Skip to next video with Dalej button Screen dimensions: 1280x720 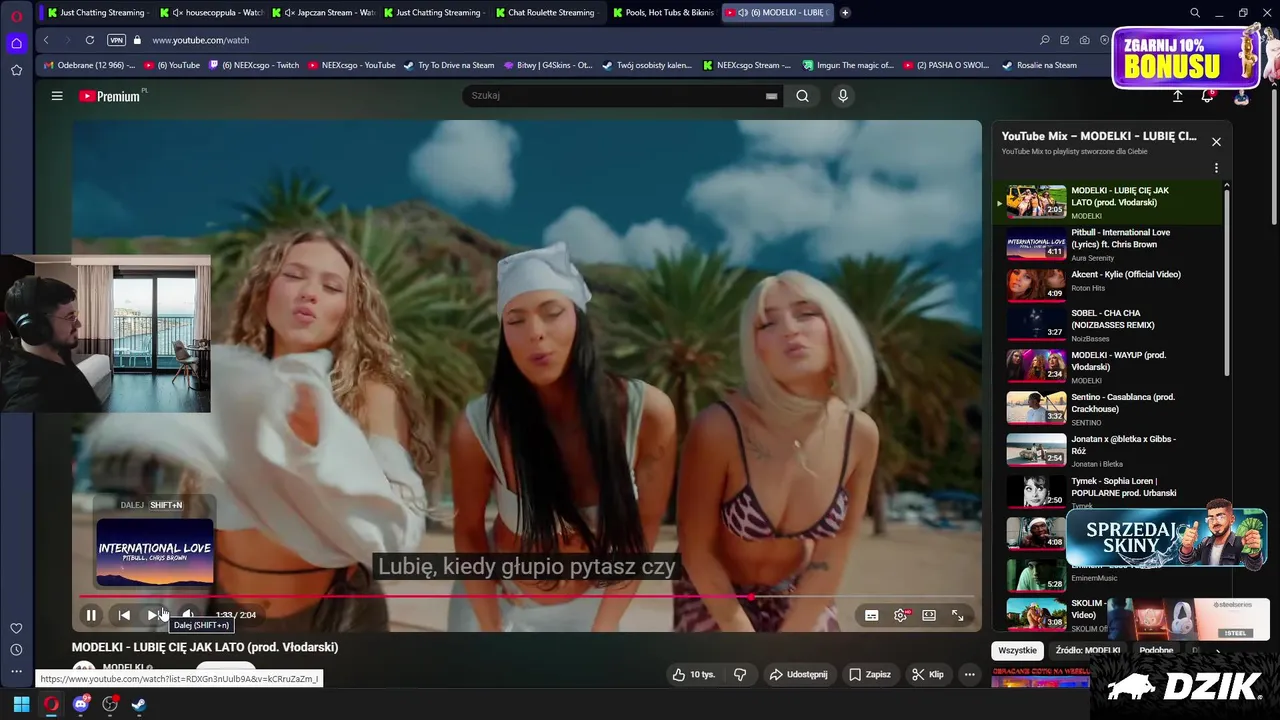(x=153, y=615)
